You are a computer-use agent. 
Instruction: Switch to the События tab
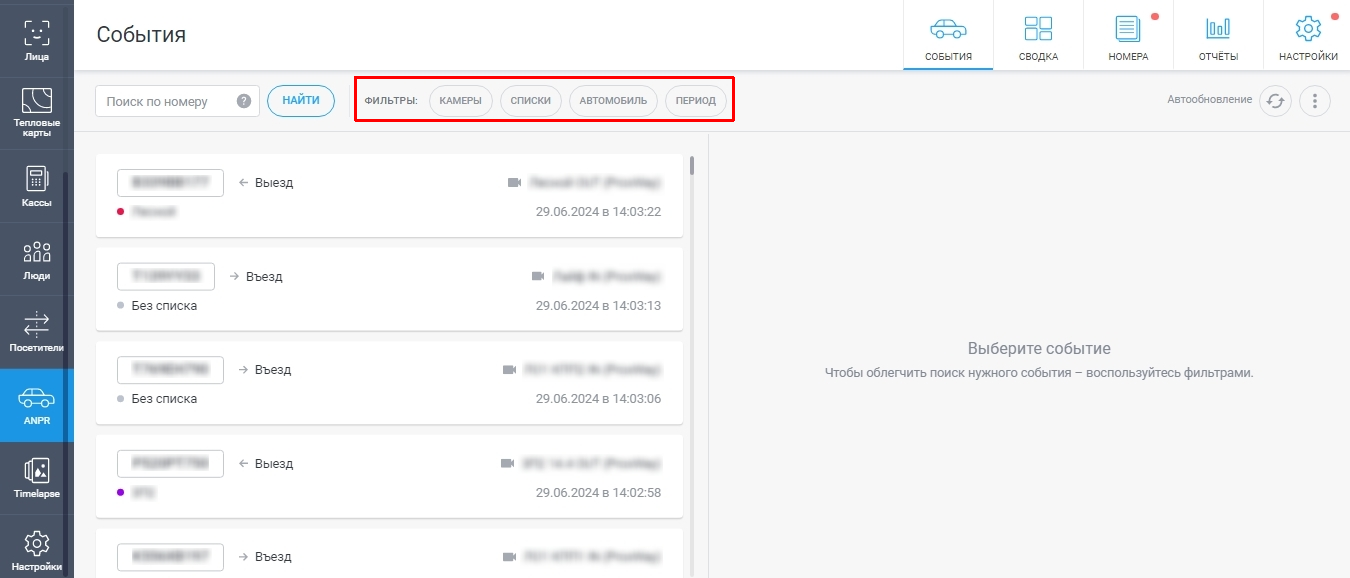click(x=948, y=35)
